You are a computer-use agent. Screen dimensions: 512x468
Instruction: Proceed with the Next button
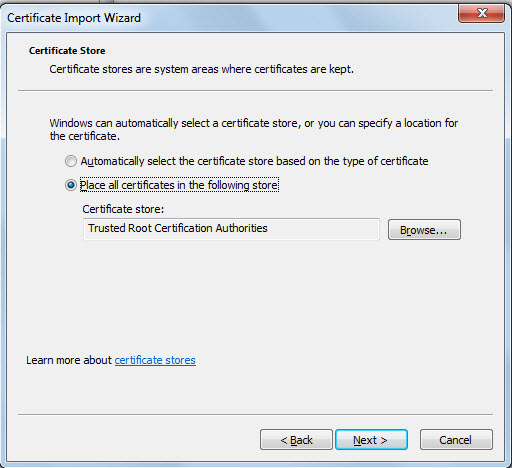(x=371, y=440)
